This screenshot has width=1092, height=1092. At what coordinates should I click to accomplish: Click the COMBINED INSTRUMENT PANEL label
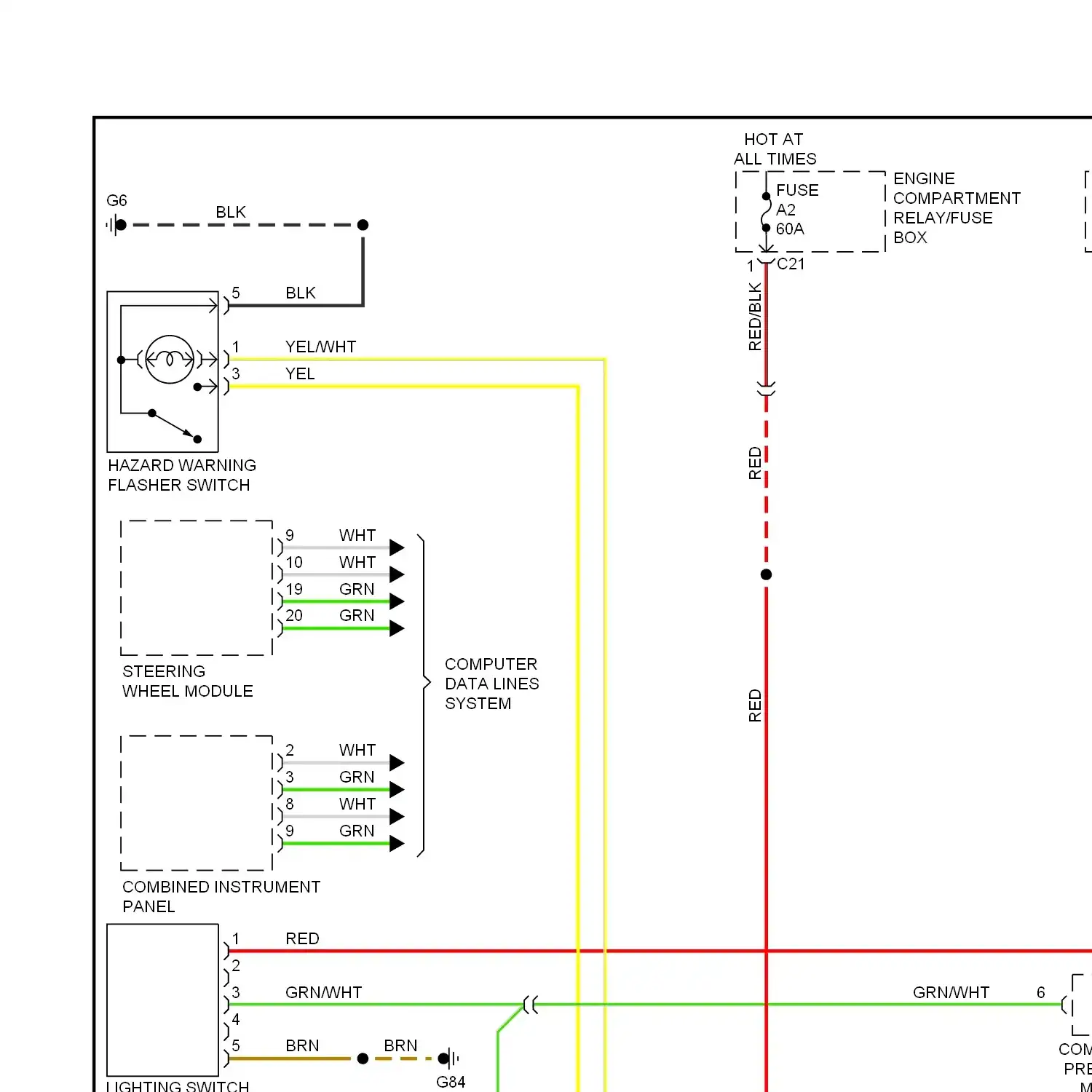pos(221,896)
